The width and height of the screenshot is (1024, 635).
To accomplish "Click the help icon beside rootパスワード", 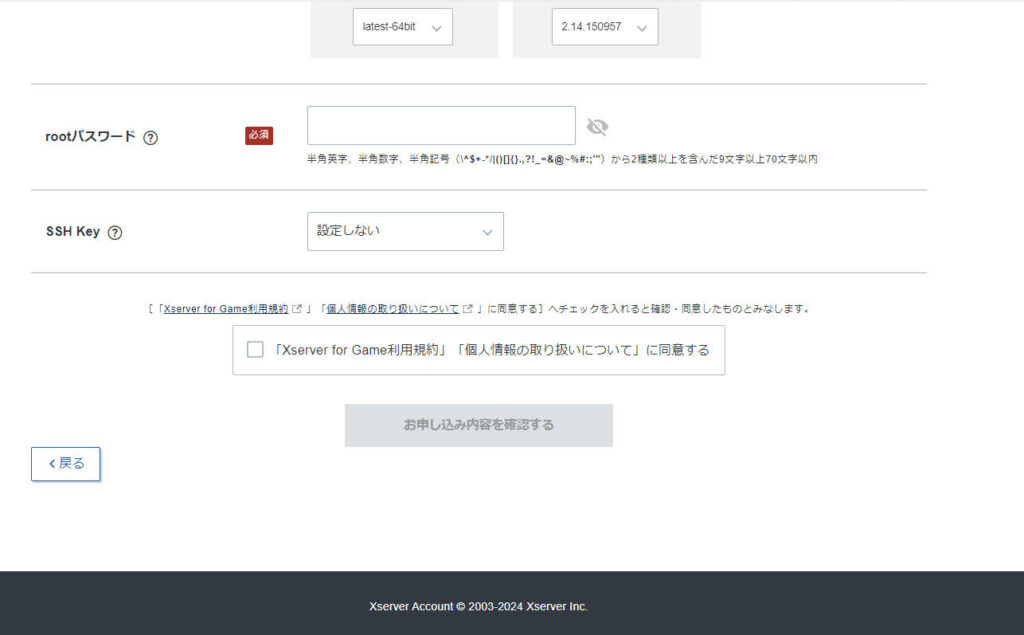I will 150,138.
